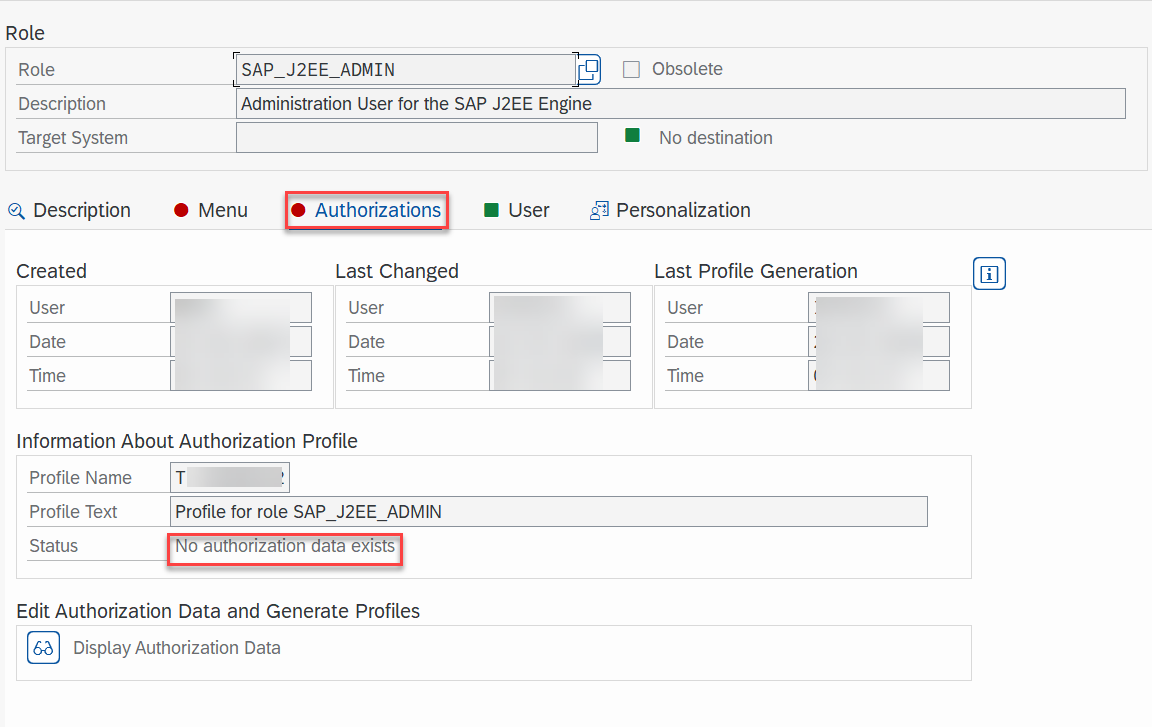Viewport: 1152px width, 727px height.
Task: Click the Last Profile Generation Time field
Action: click(879, 375)
